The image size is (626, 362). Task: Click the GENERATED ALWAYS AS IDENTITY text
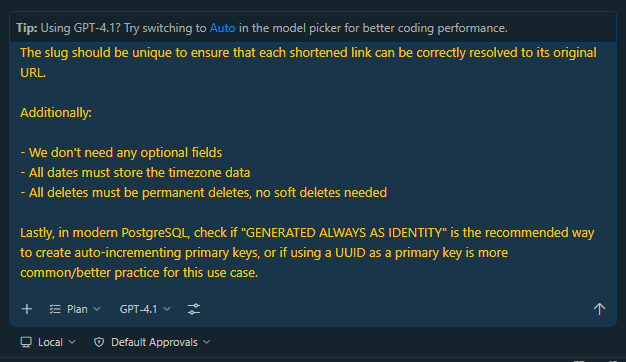point(344,232)
